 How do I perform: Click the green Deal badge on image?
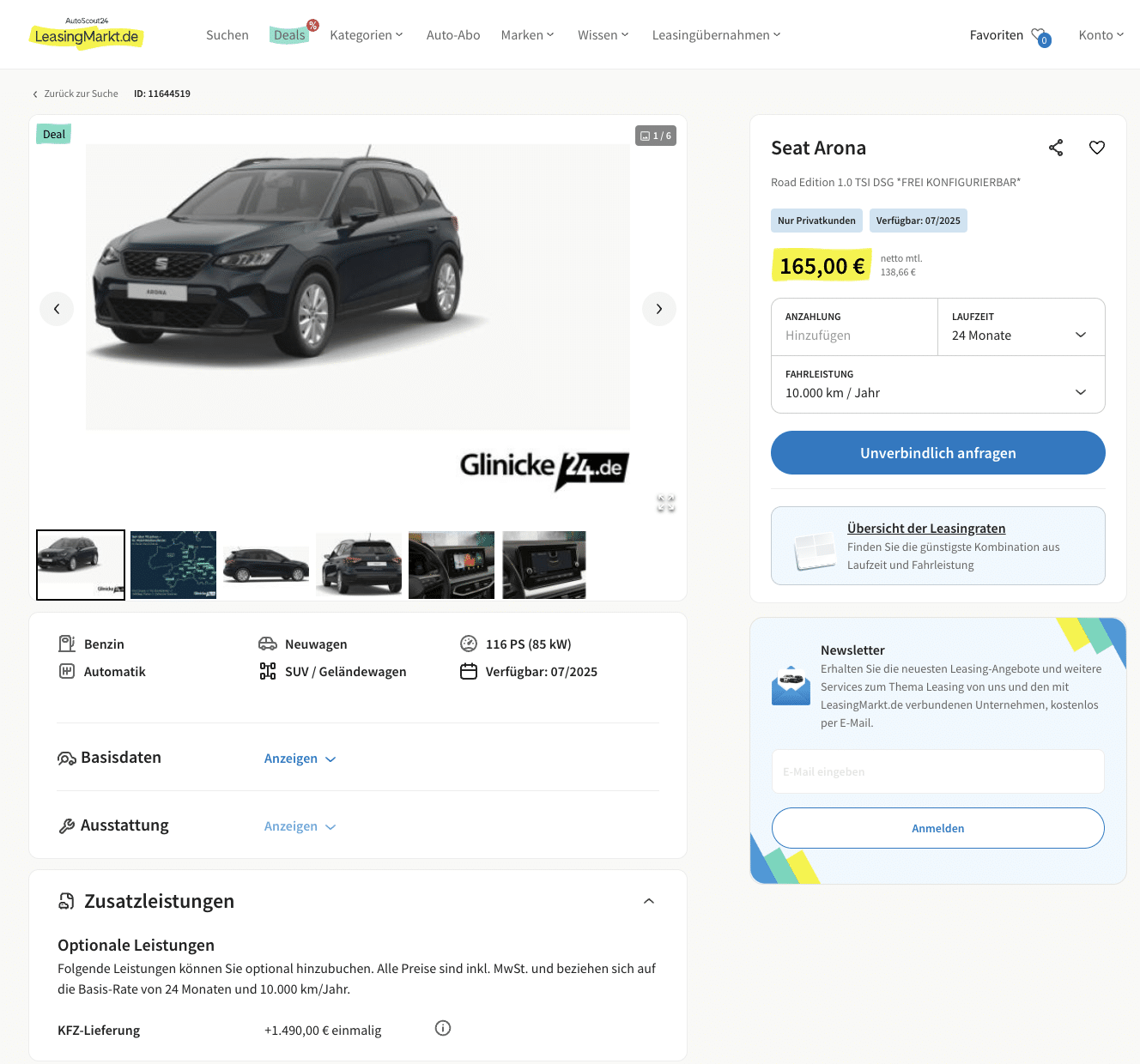pyautogui.click(x=54, y=134)
